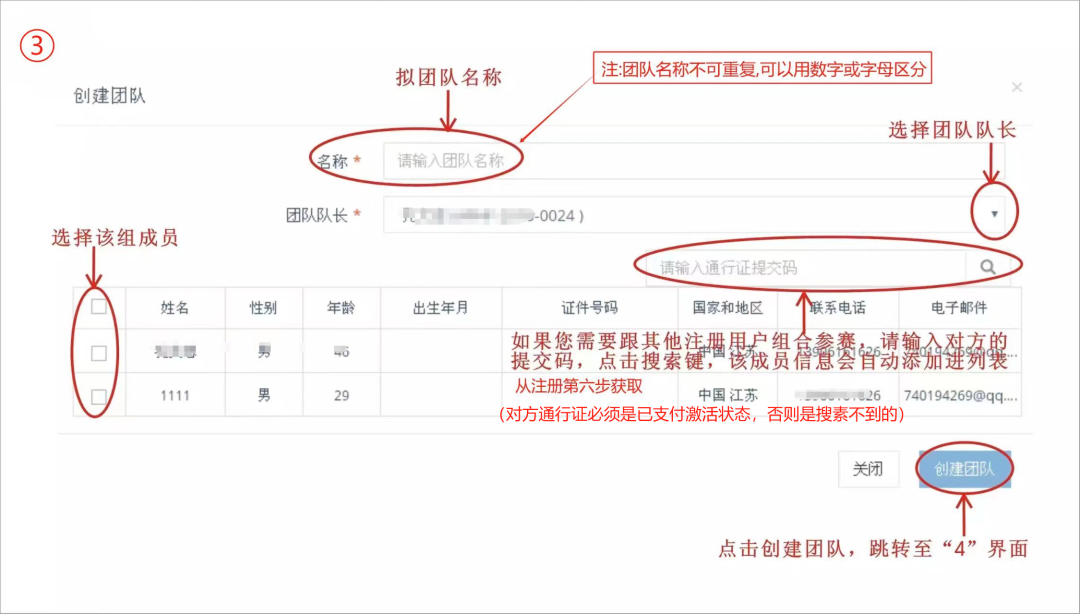The height and width of the screenshot is (614, 1080).
Task: Click the age 29 cell
Action: [341, 396]
